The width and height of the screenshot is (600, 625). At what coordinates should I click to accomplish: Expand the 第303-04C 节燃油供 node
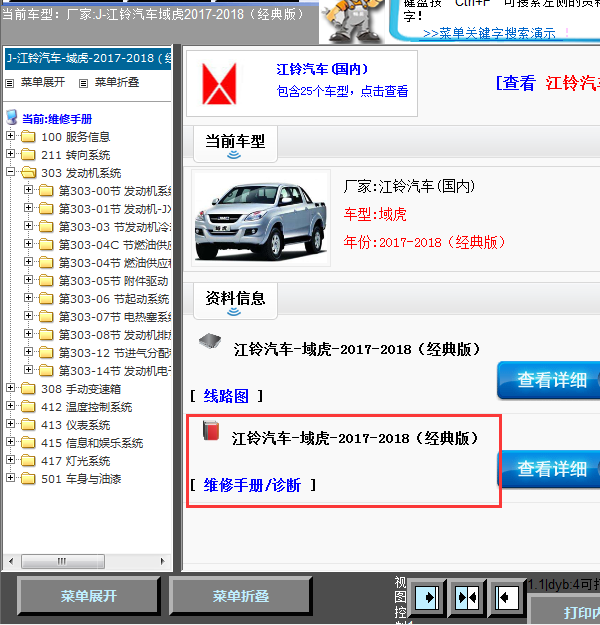28,244
